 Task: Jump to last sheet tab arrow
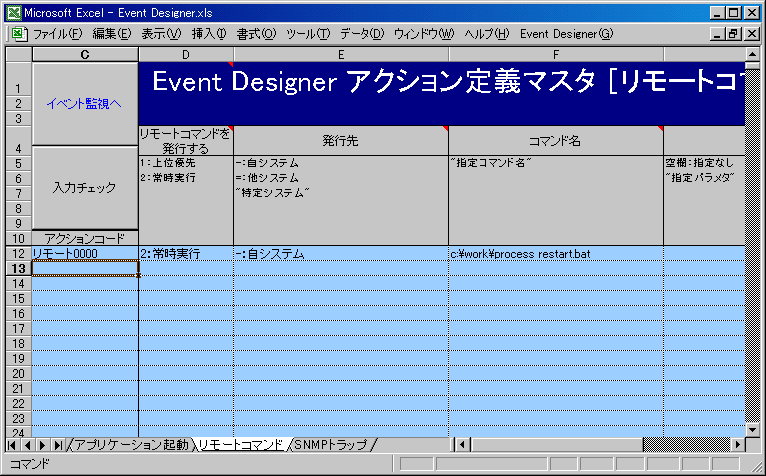coord(58,445)
